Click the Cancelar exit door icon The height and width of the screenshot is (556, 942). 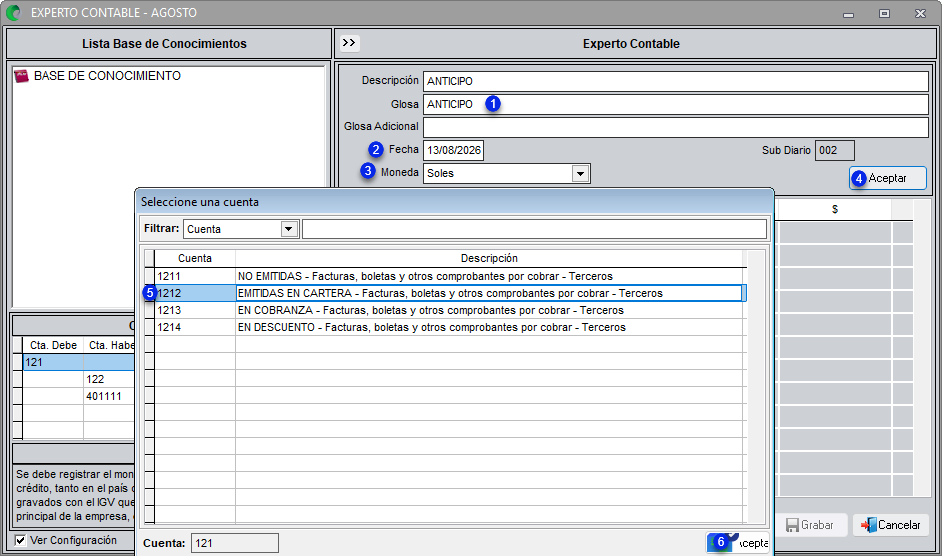868,525
